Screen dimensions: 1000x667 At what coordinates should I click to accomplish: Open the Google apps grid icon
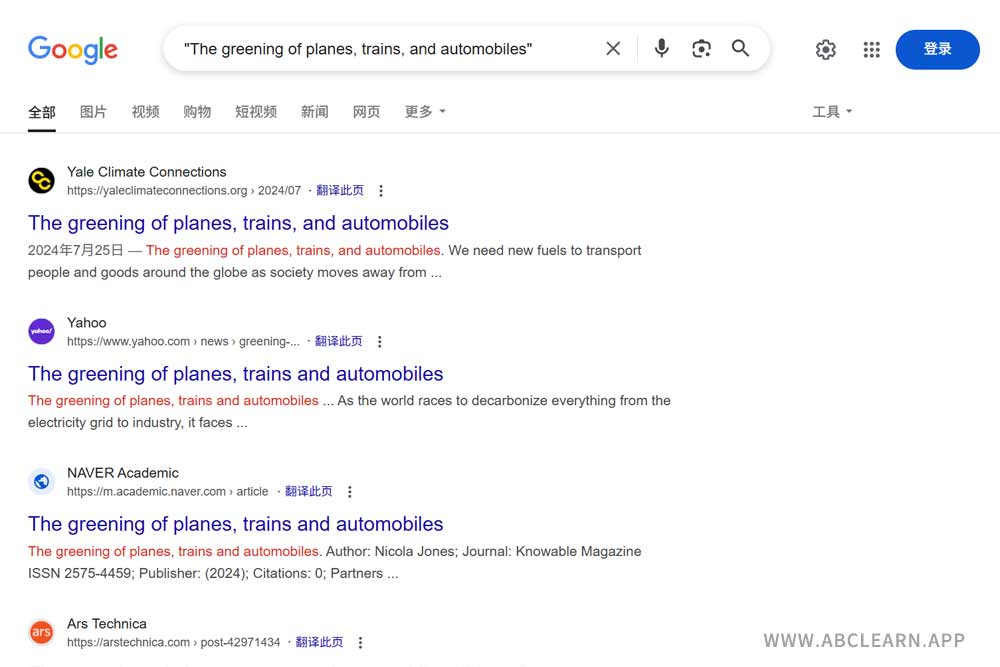[x=871, y=49]
